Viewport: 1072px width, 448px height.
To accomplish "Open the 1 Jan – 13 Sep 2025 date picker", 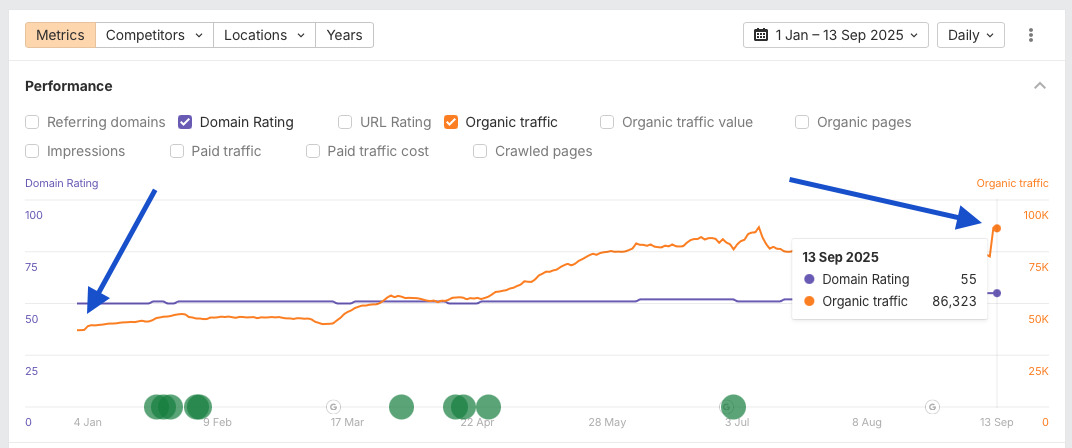I will pyautogui.click(x=835, y=35).
